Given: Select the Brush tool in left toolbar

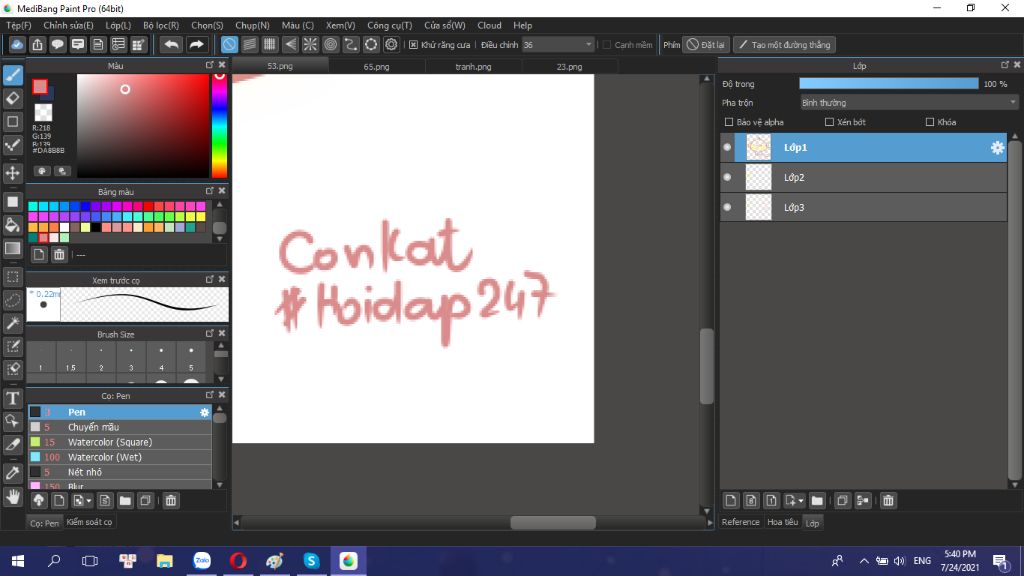Looking at the screenshot, I should [x=12, y=75].
